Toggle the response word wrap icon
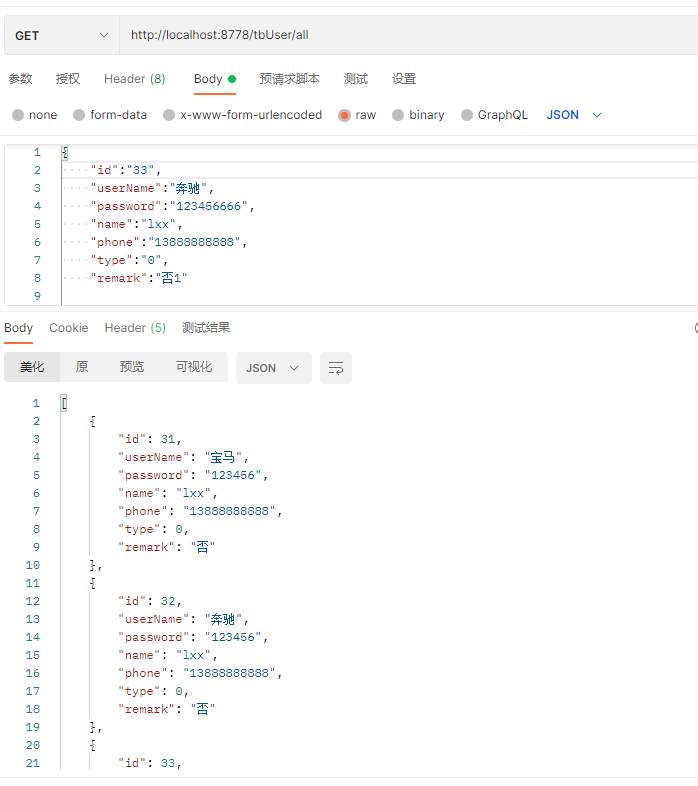 click(x=336, y=368)
